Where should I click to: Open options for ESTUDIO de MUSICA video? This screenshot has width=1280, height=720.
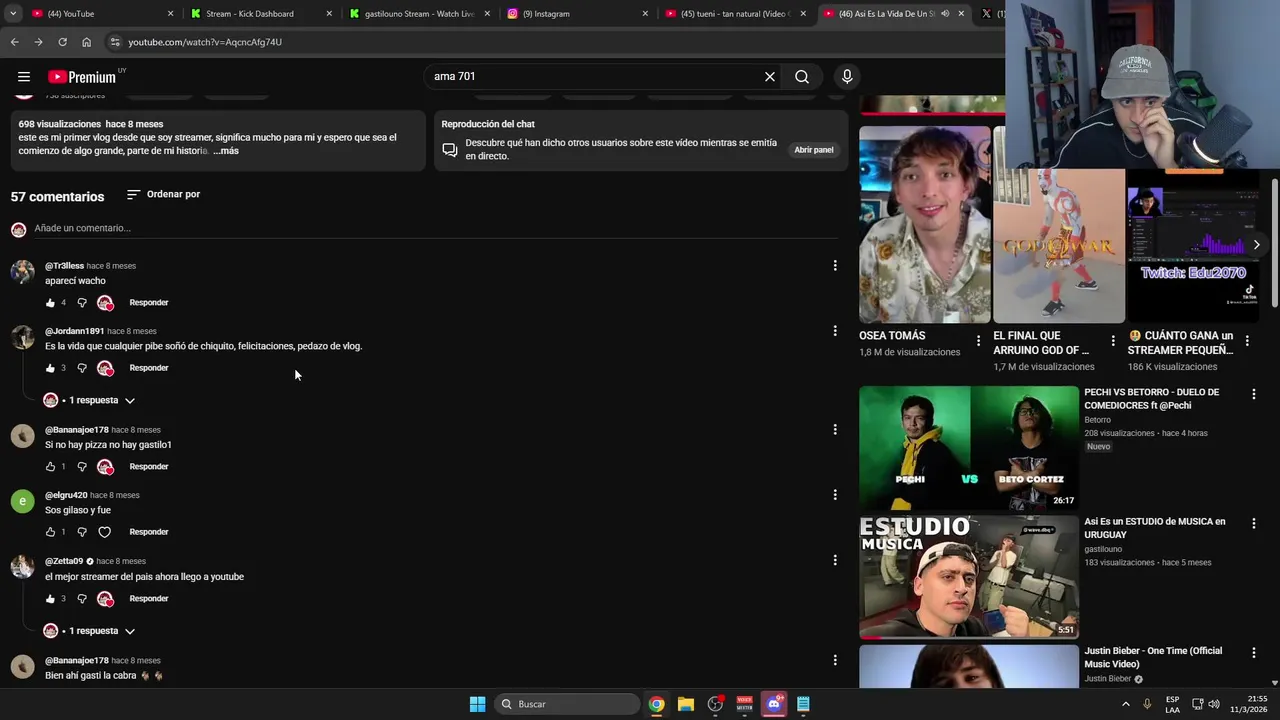pyautogui.click(x=1253, y=524)
